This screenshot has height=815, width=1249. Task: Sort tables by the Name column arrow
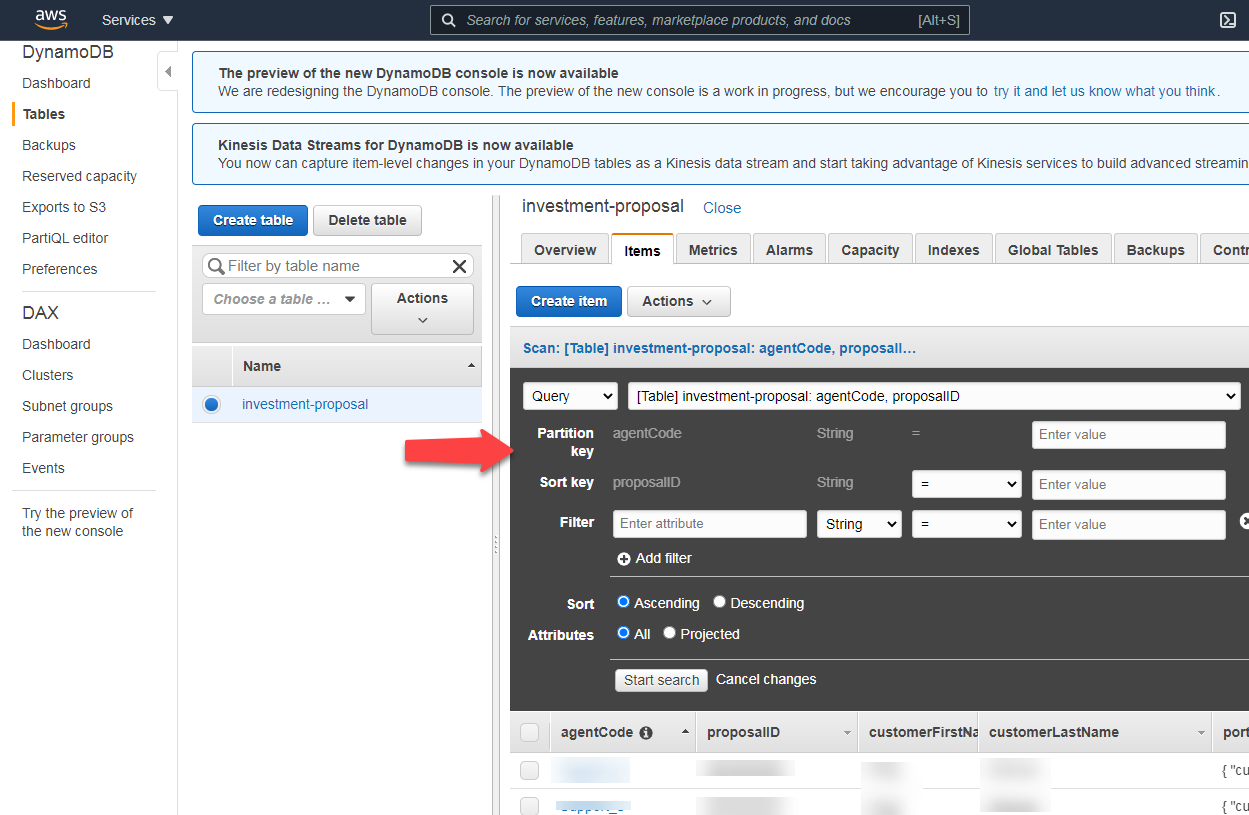[x=471, y=366]
